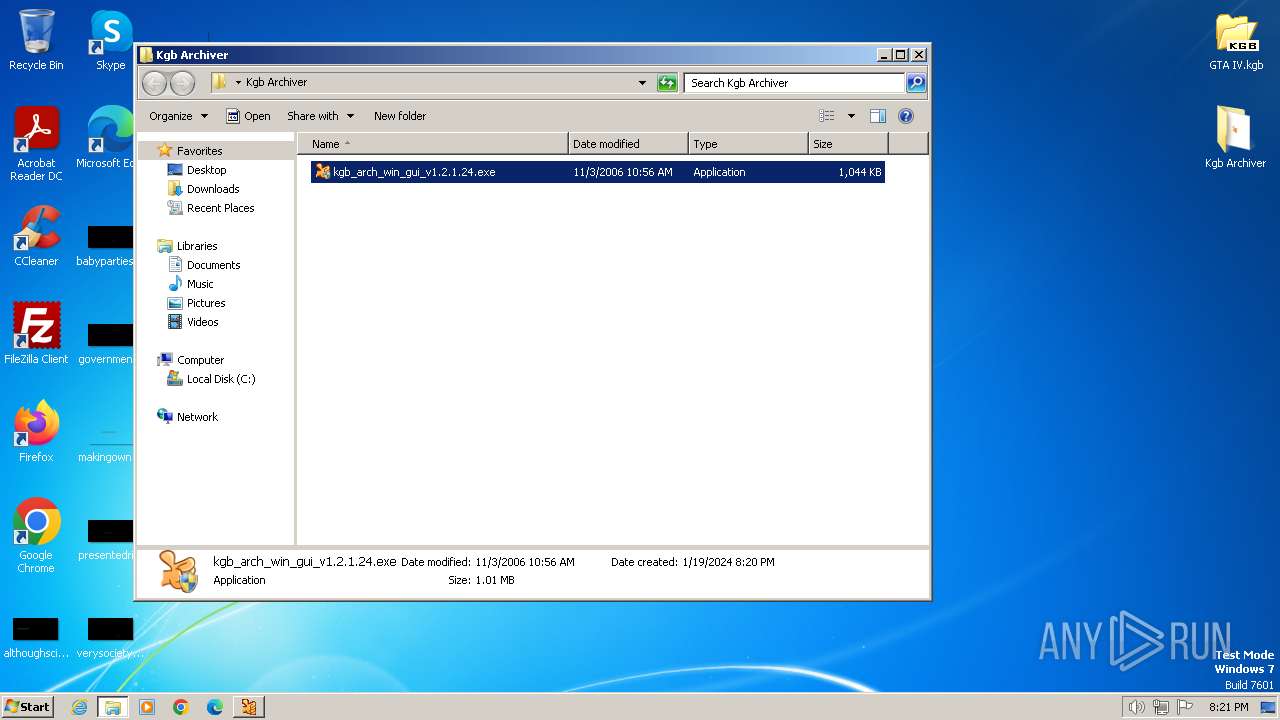1280x720 pixels.
Task: Open the Share with dropdown
Action: coord(320,116)
